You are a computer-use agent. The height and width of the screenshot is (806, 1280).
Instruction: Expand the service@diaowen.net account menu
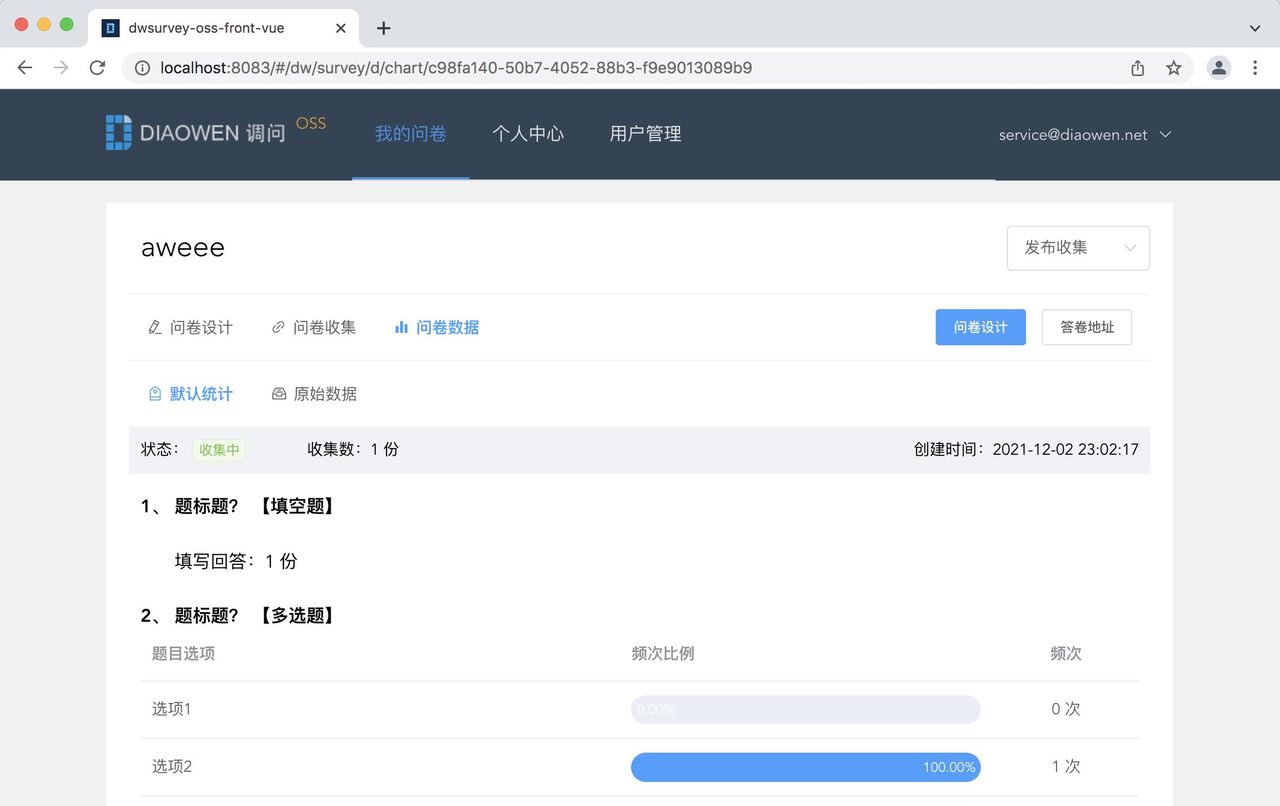pos(1085,134)
